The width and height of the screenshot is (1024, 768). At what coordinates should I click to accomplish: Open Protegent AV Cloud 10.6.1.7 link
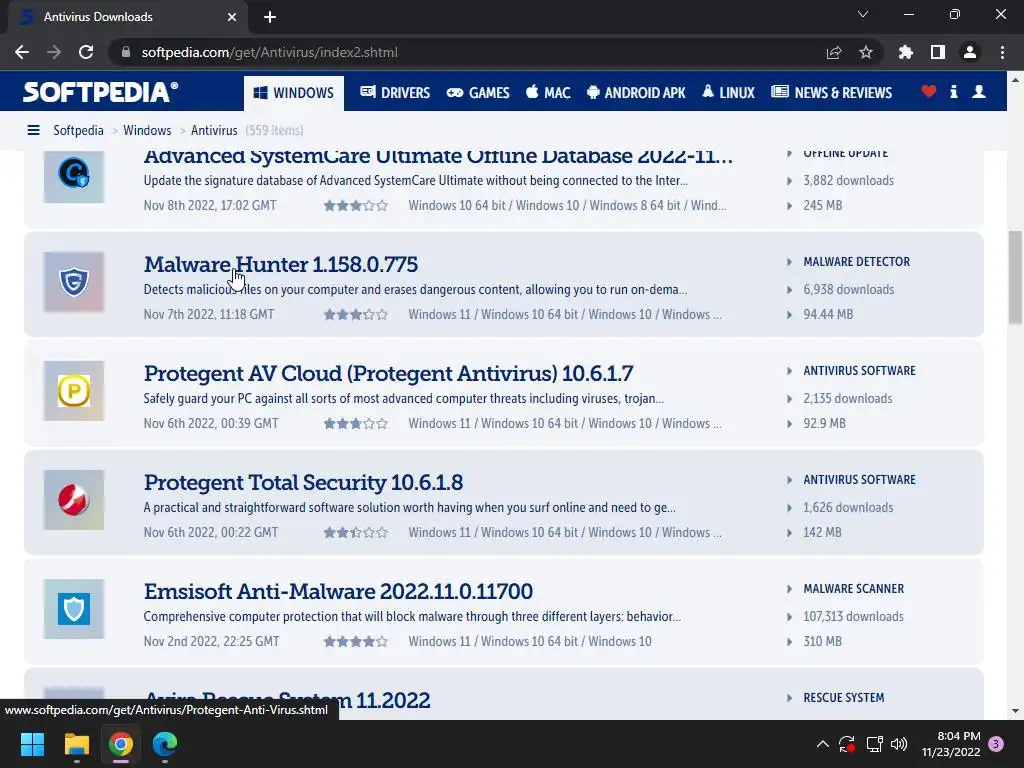click(389, 374)
